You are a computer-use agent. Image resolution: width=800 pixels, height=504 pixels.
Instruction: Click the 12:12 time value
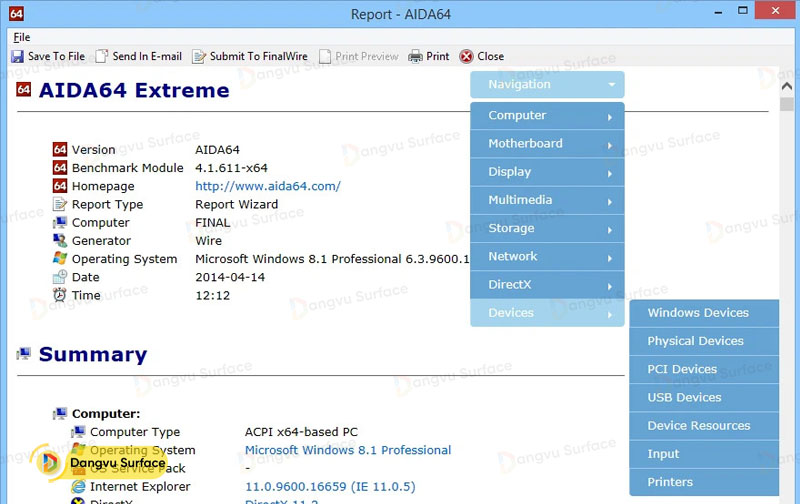(x=213, y=295)
